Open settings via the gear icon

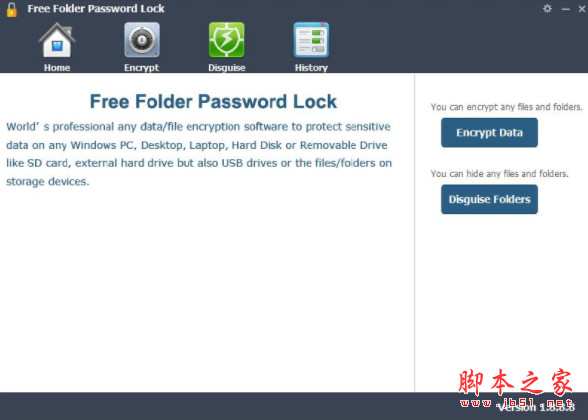click(x=547, y=9)
